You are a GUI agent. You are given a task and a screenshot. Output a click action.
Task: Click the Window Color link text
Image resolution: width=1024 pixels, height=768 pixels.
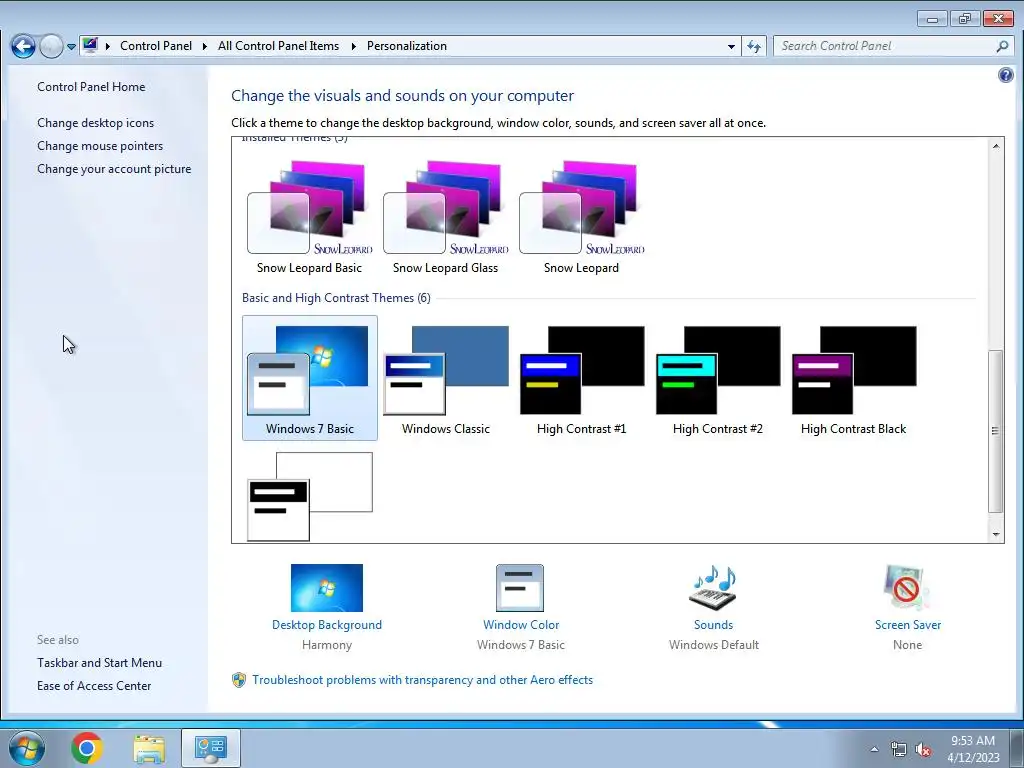(x=521, y=625)
